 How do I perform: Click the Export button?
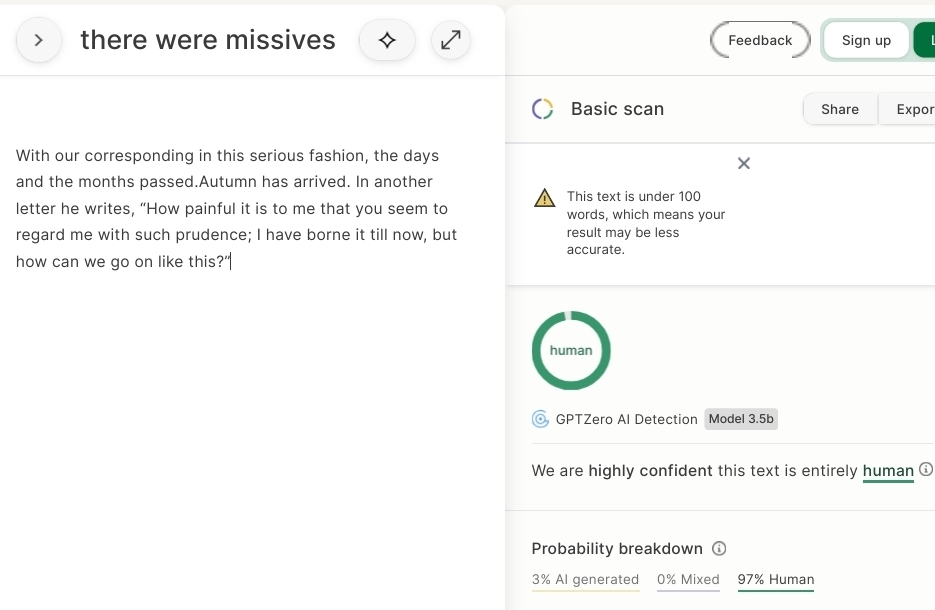(x=907, y=109)
